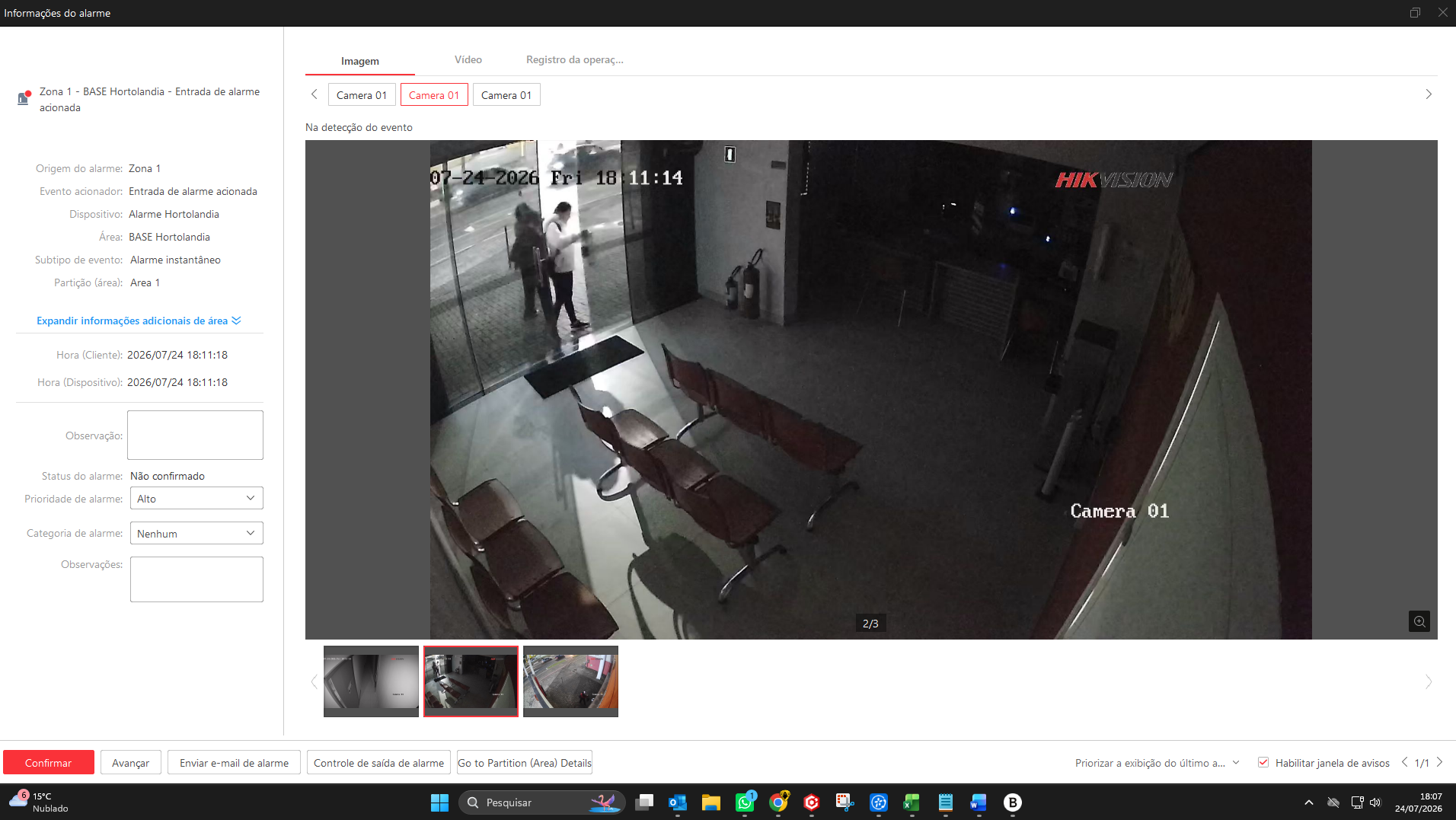The image size is (1456, 820).
Task: Select the third thumbnail of outdoor view
Action: pyautogui.click(x=570, y=681)
